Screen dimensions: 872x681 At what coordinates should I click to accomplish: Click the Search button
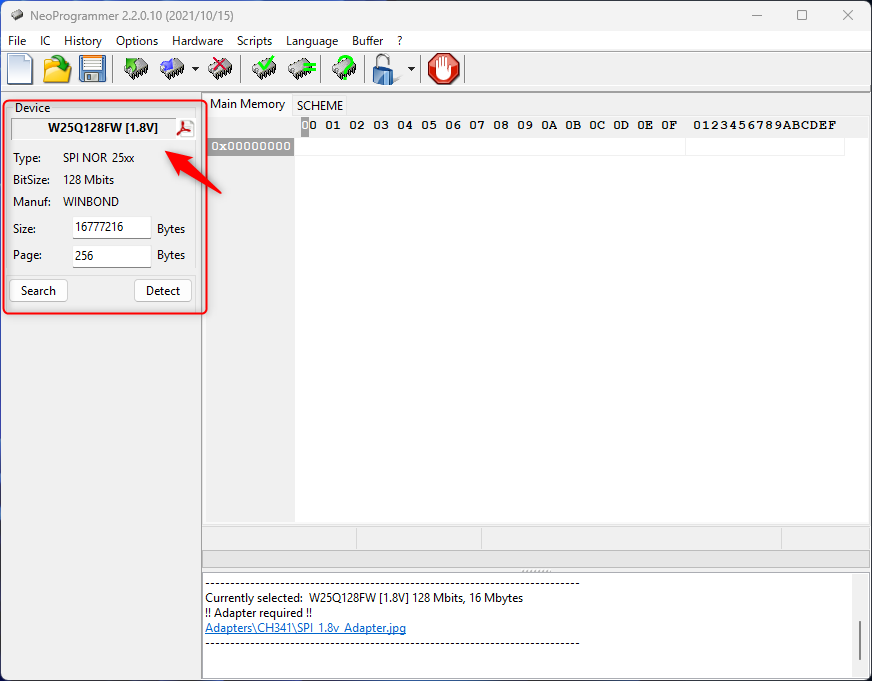[x=38, y=291]
